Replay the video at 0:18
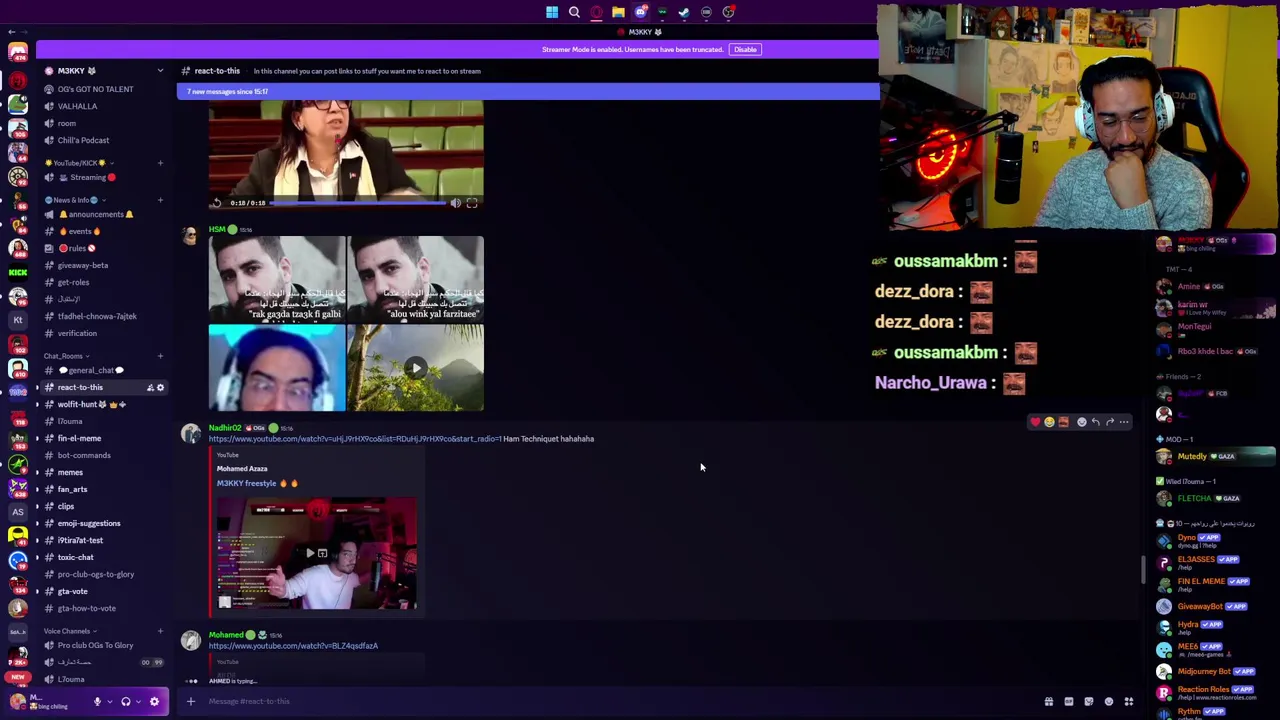Image resolution: width=1280 pixels, height=720 pixels. pyautogui.click(x=216, y=203)
